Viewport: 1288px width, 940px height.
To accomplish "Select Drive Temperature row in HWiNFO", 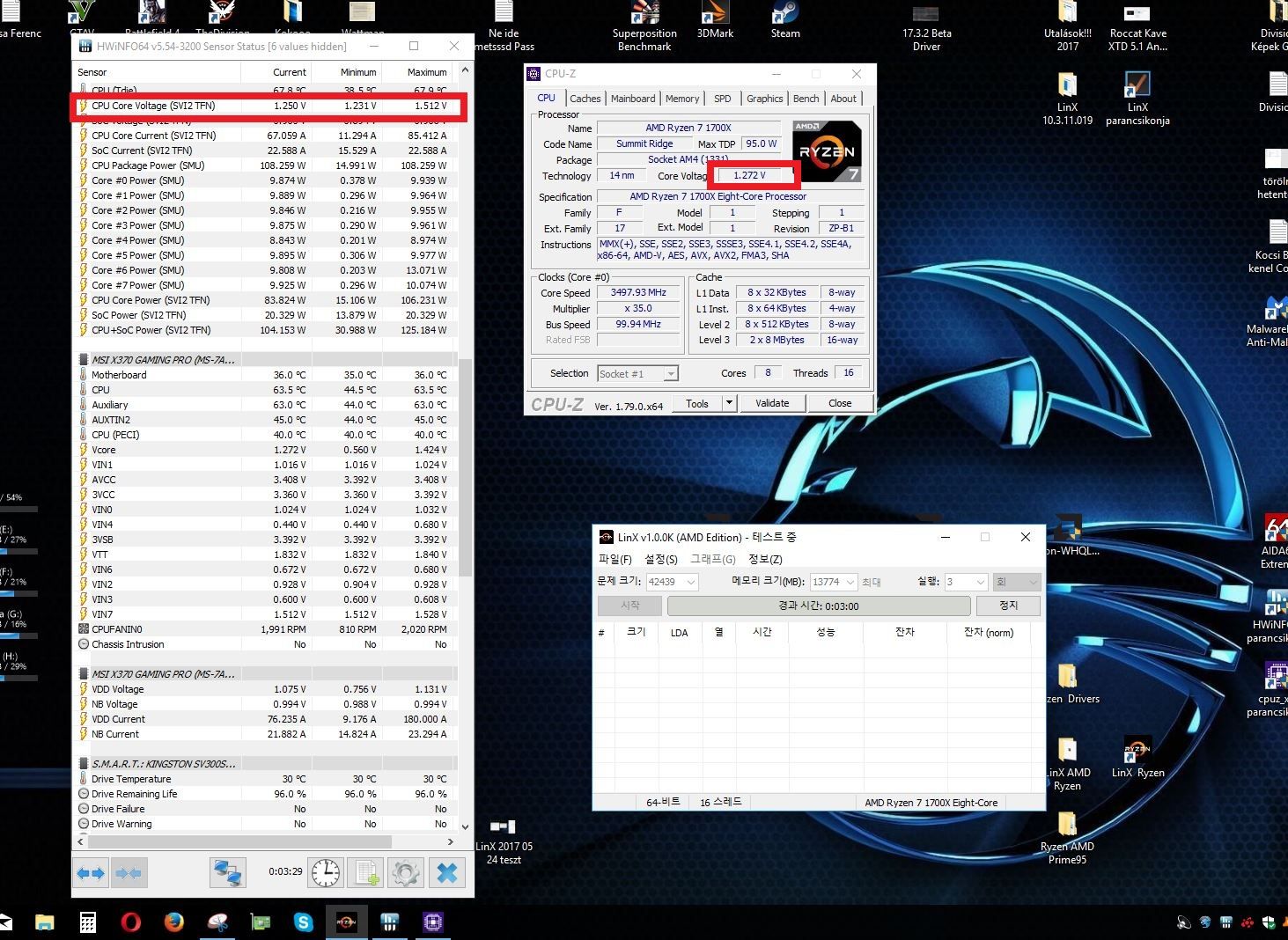I will 265,779.
